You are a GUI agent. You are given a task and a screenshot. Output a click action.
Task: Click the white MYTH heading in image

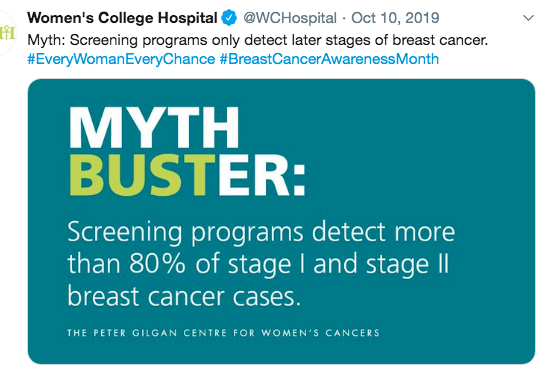154,127
